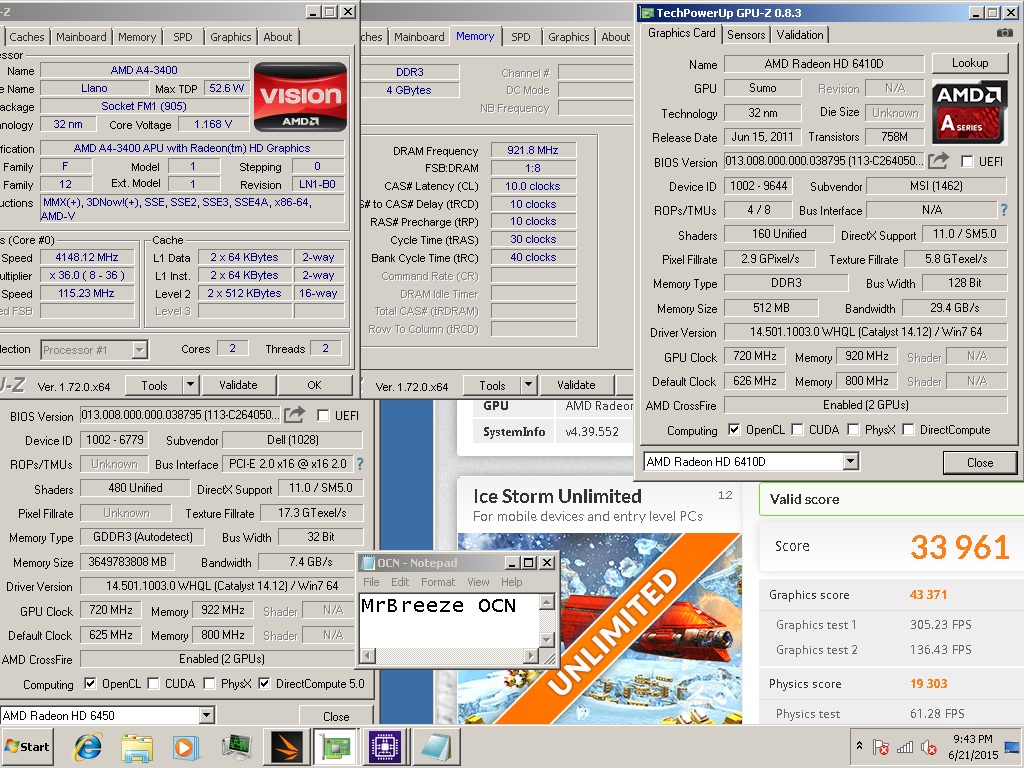Click Validate in the left CPU-Z window
Screen dimensions: 1024x768
[x=238, y=385]
